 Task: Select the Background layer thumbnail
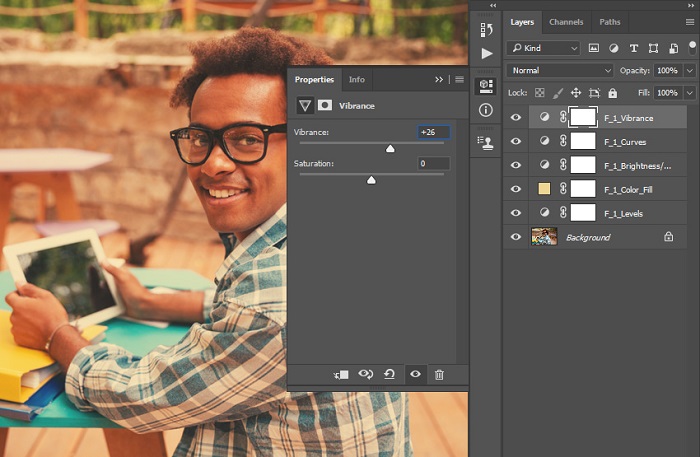point(544,237)
